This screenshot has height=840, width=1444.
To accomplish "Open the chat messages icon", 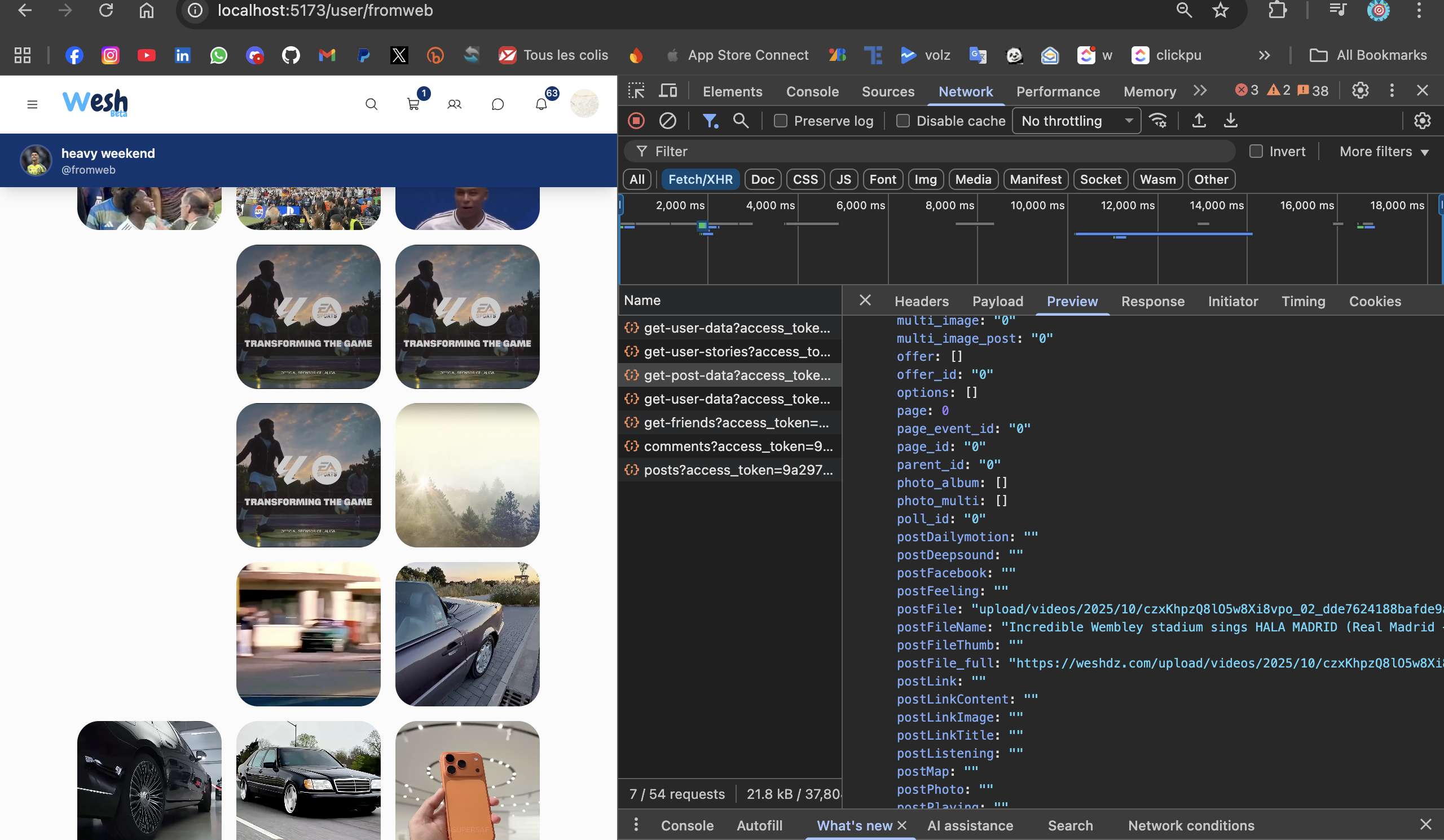I will pyautogui.click(x=498, y=104).
